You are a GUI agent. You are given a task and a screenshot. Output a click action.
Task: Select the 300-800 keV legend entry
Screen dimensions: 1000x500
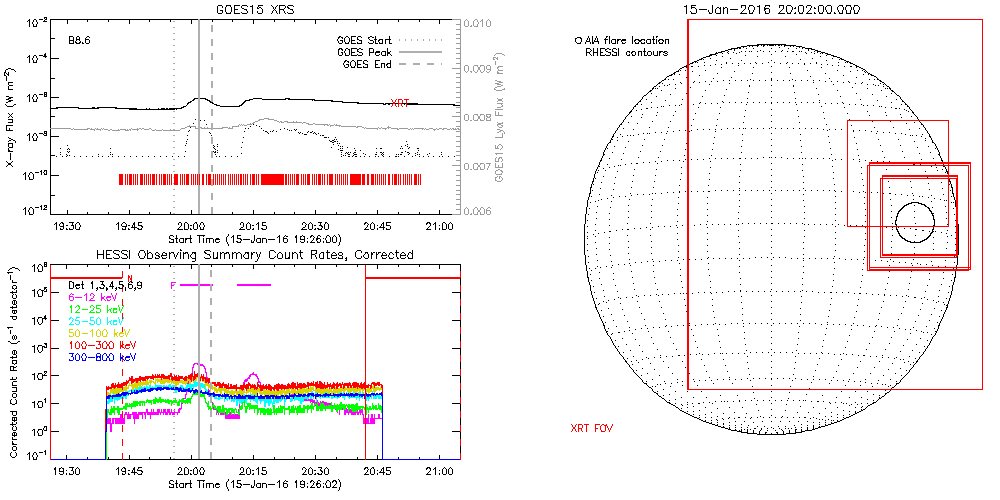coord(99,357)
